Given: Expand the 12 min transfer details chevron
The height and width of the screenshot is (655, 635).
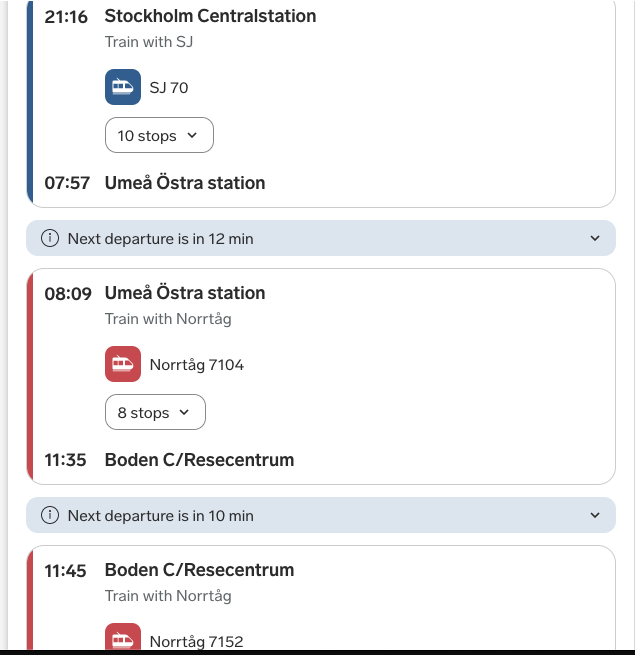Looking at the screenshot, I should pos(595,238).
